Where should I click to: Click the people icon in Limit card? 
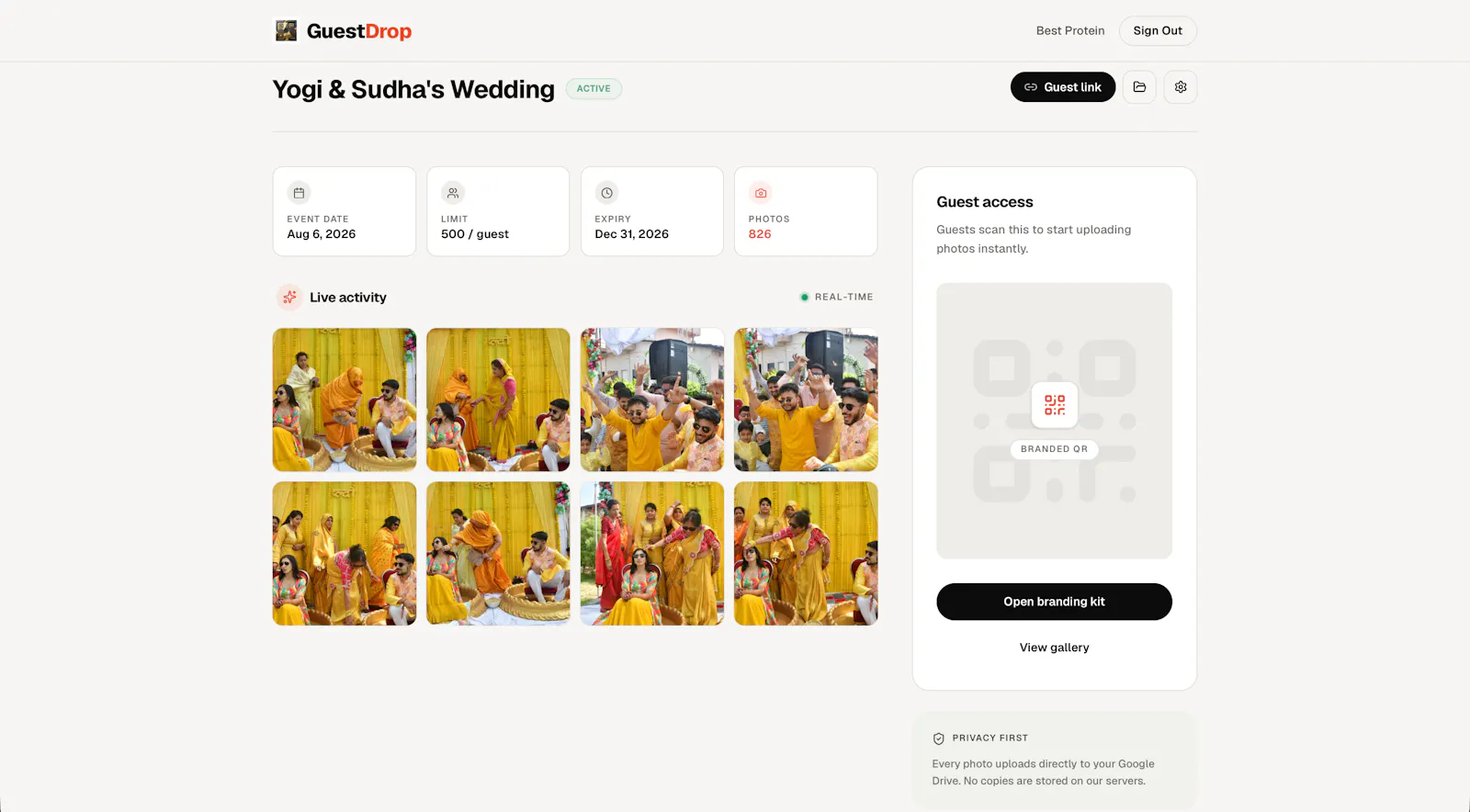[453, 193]
